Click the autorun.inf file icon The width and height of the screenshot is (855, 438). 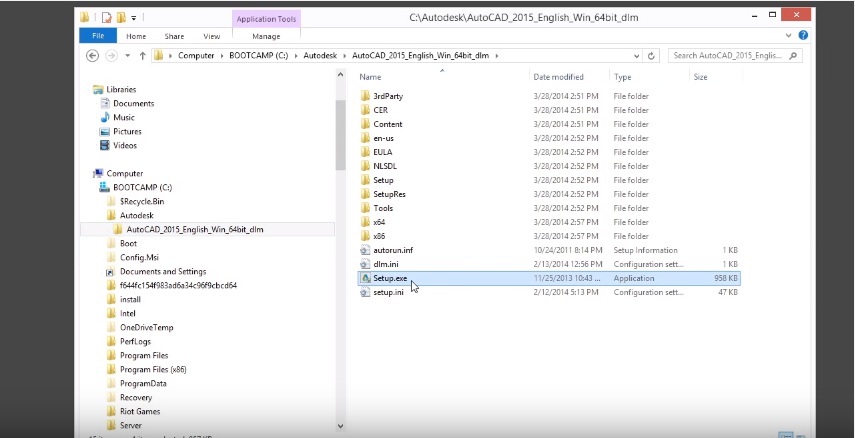365,250
